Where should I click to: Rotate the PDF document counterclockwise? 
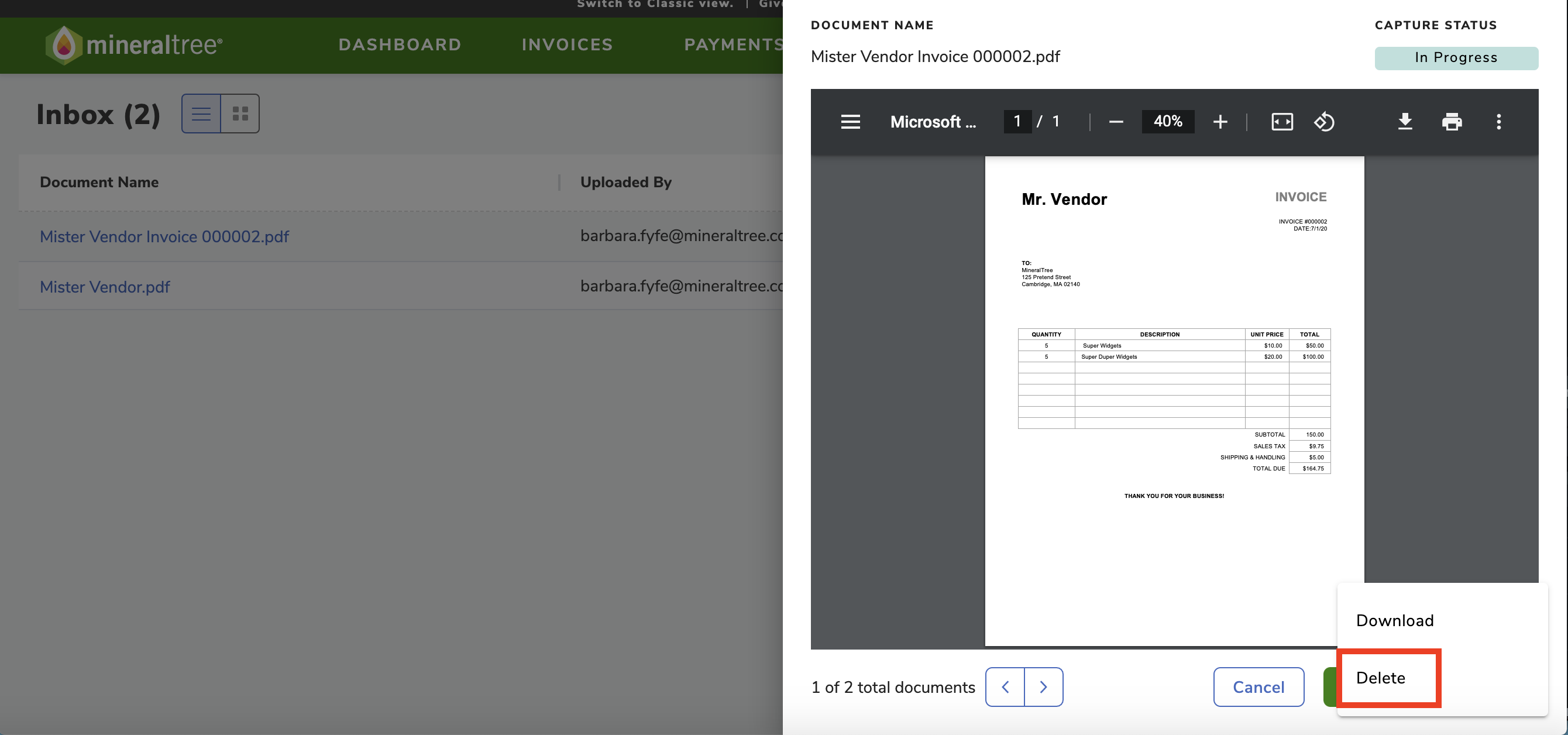click(x=1324, y=122)
